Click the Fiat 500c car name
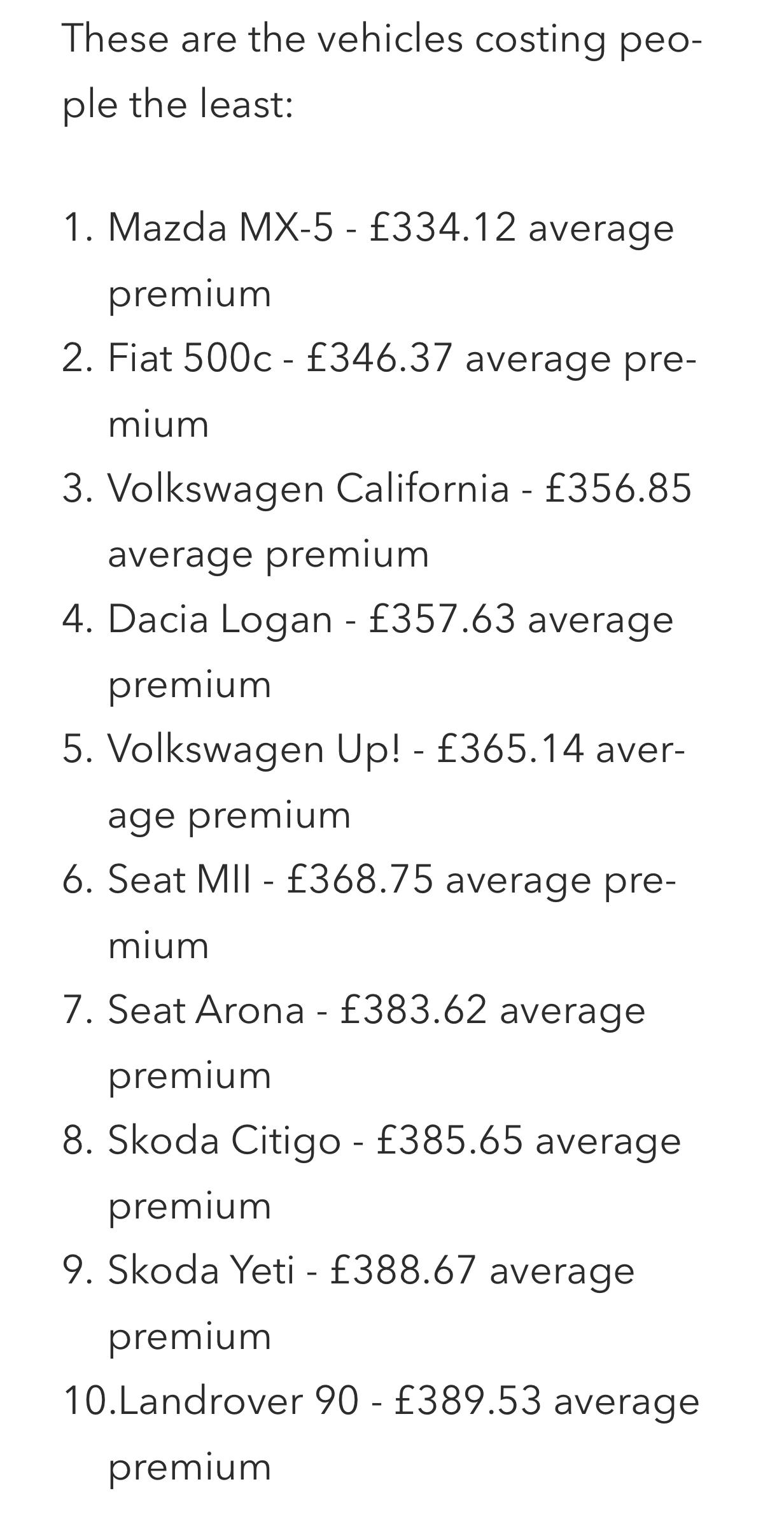The height and width of the screenshot is (1540, 784). pos(190,357)
